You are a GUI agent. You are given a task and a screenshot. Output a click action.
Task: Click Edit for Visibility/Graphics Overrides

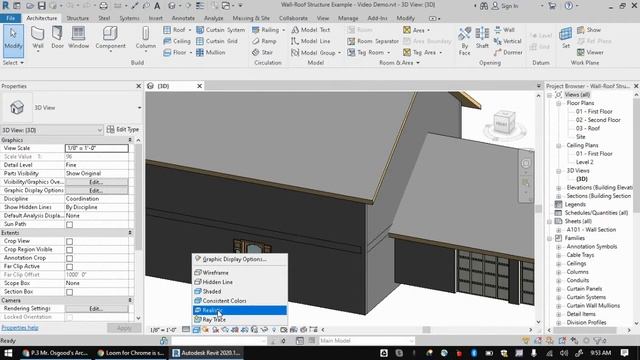tap(96, 182)
